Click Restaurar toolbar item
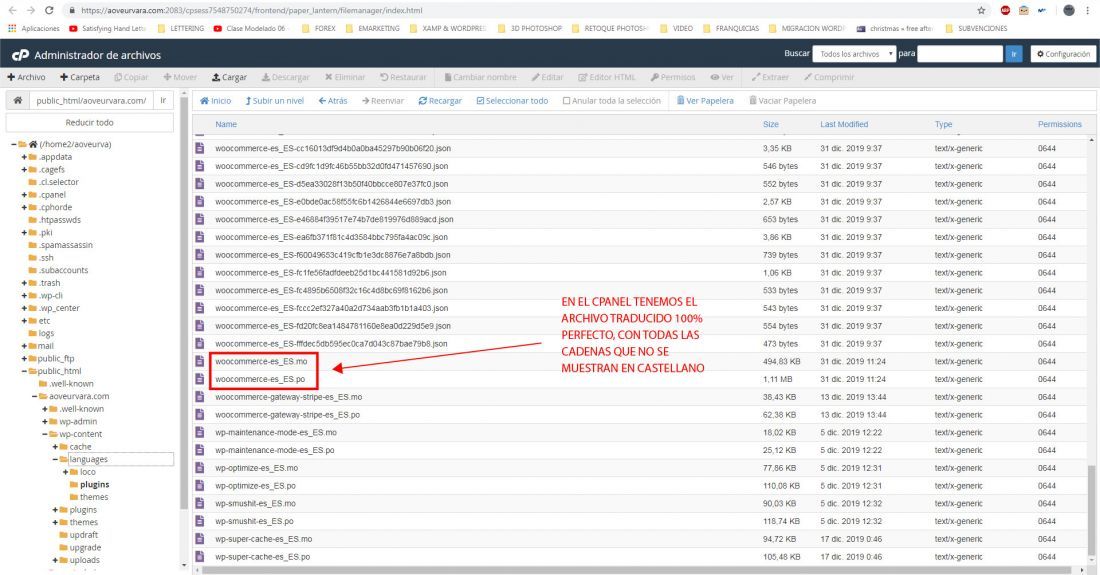The image size is (1100, 575). pyautogui.click(x=403, y=77)
